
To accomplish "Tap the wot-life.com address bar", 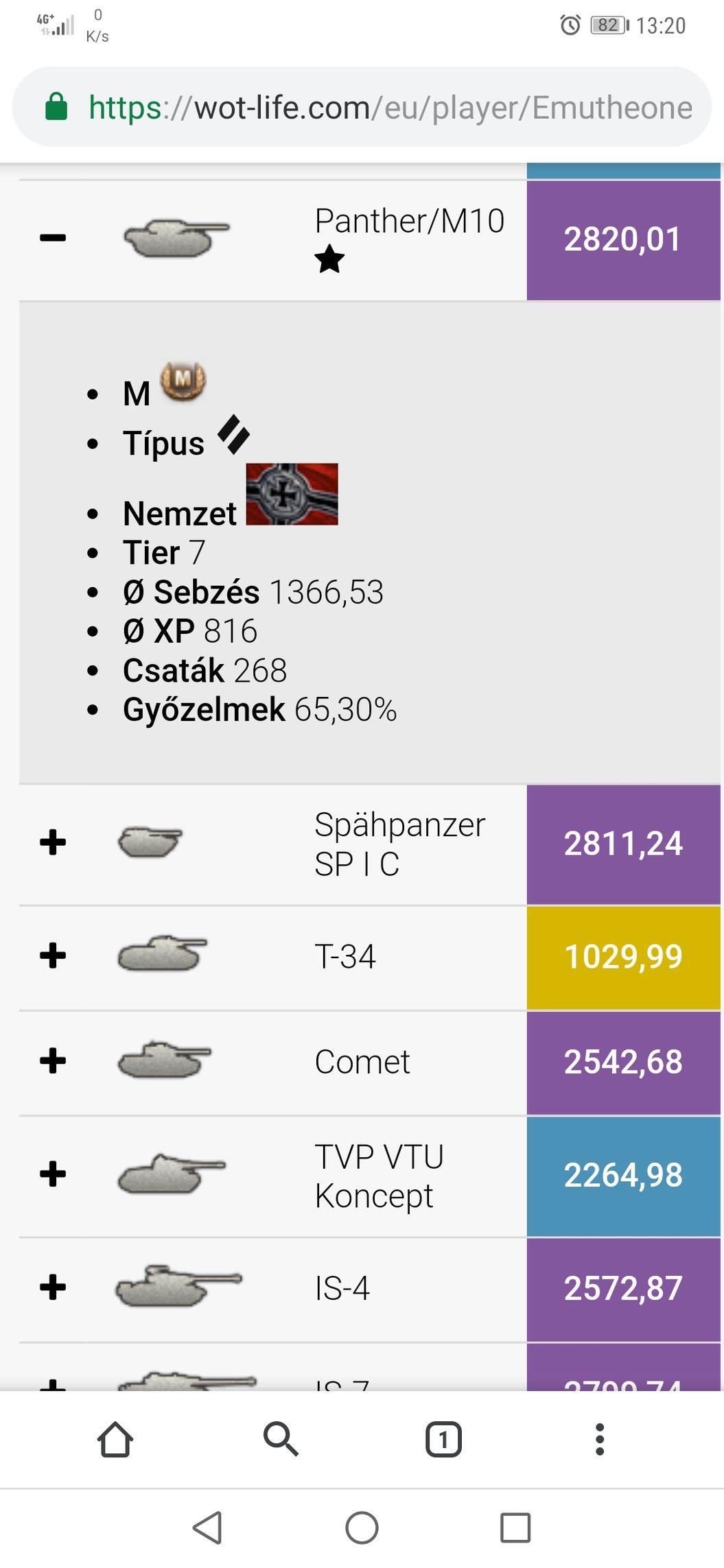I will tap(362, 107).
